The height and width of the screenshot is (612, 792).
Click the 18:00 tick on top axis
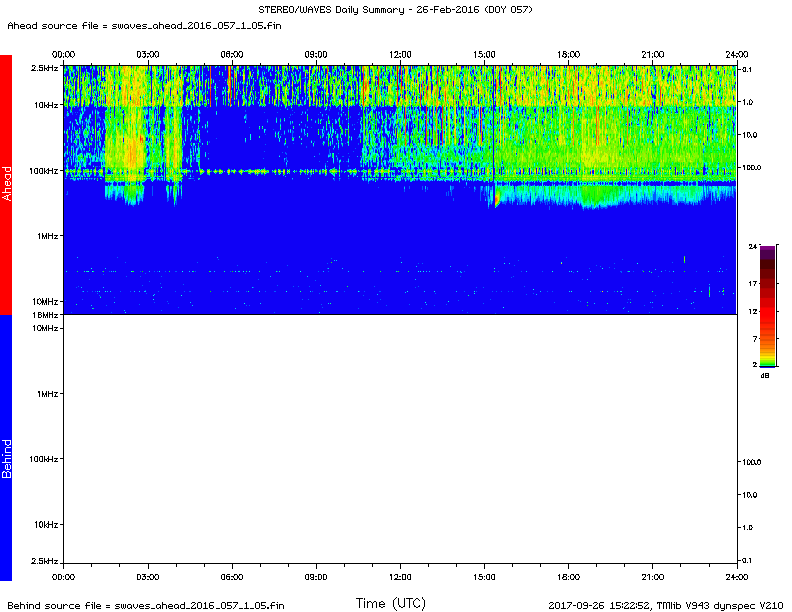click(x=568, y=54)
